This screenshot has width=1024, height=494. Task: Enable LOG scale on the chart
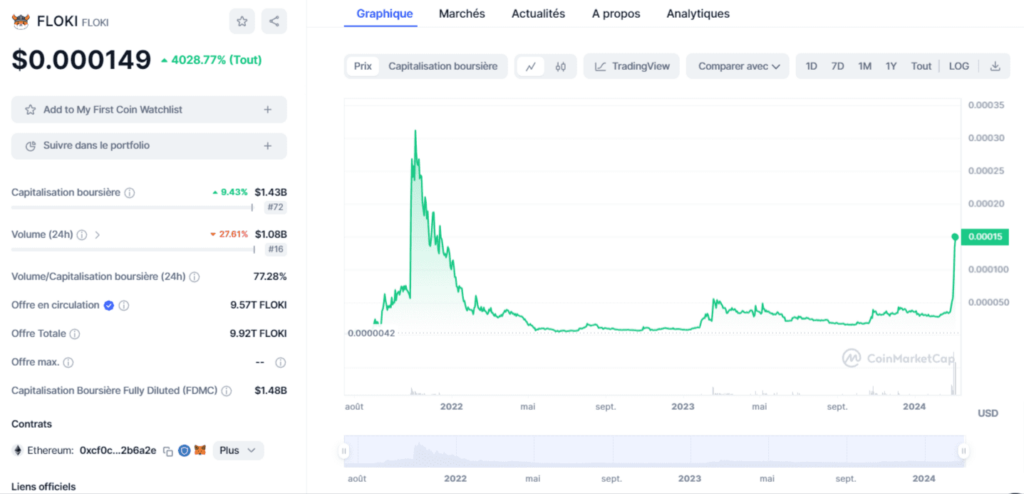(x=958, y=67)
